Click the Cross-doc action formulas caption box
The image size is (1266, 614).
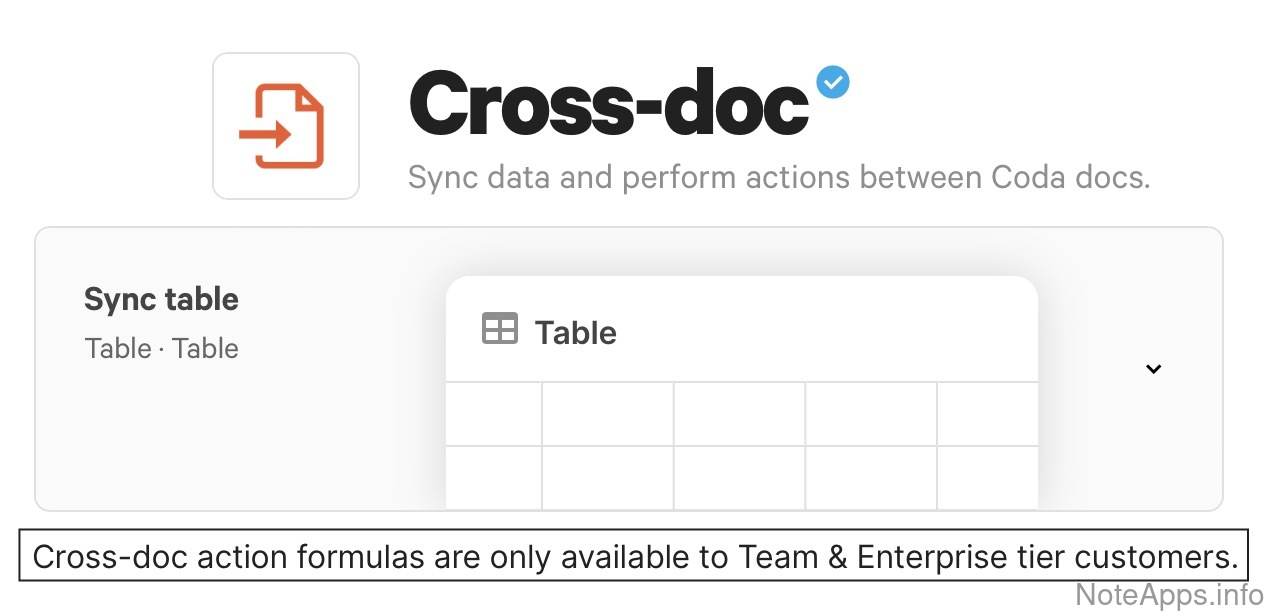(x=634, y=556)
